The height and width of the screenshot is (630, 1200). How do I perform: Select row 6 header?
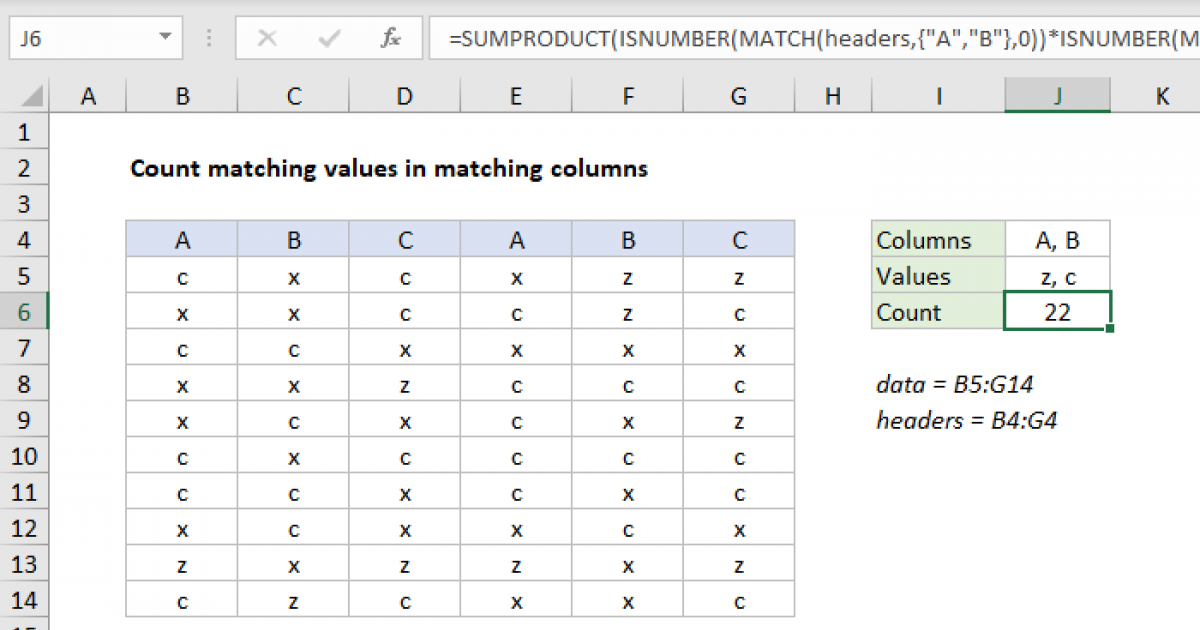click(24, 312)
